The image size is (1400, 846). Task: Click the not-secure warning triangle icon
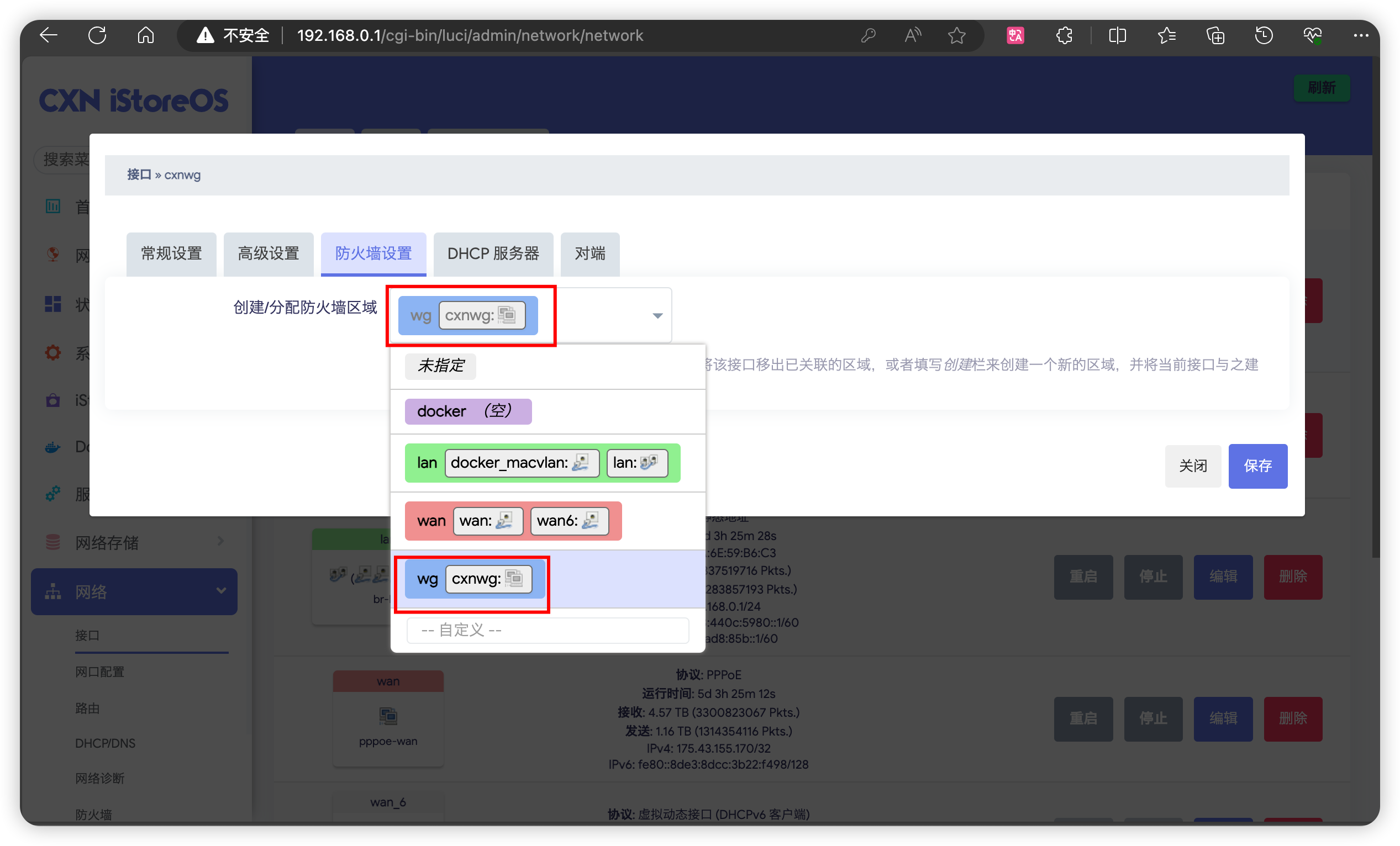[x=205, y=36]
